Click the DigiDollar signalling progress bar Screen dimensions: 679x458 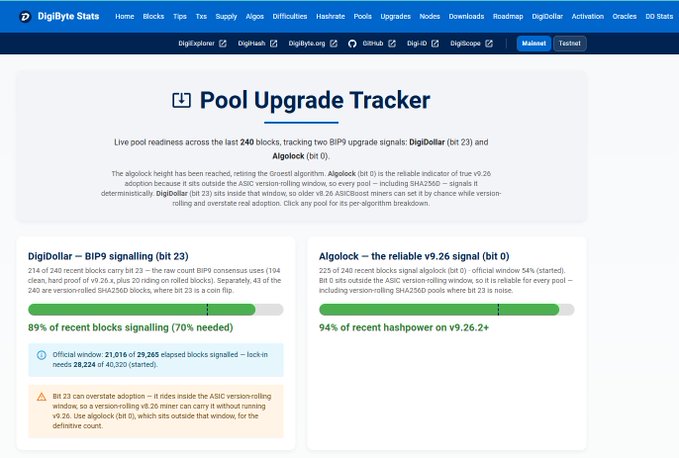tap(155, 310)
